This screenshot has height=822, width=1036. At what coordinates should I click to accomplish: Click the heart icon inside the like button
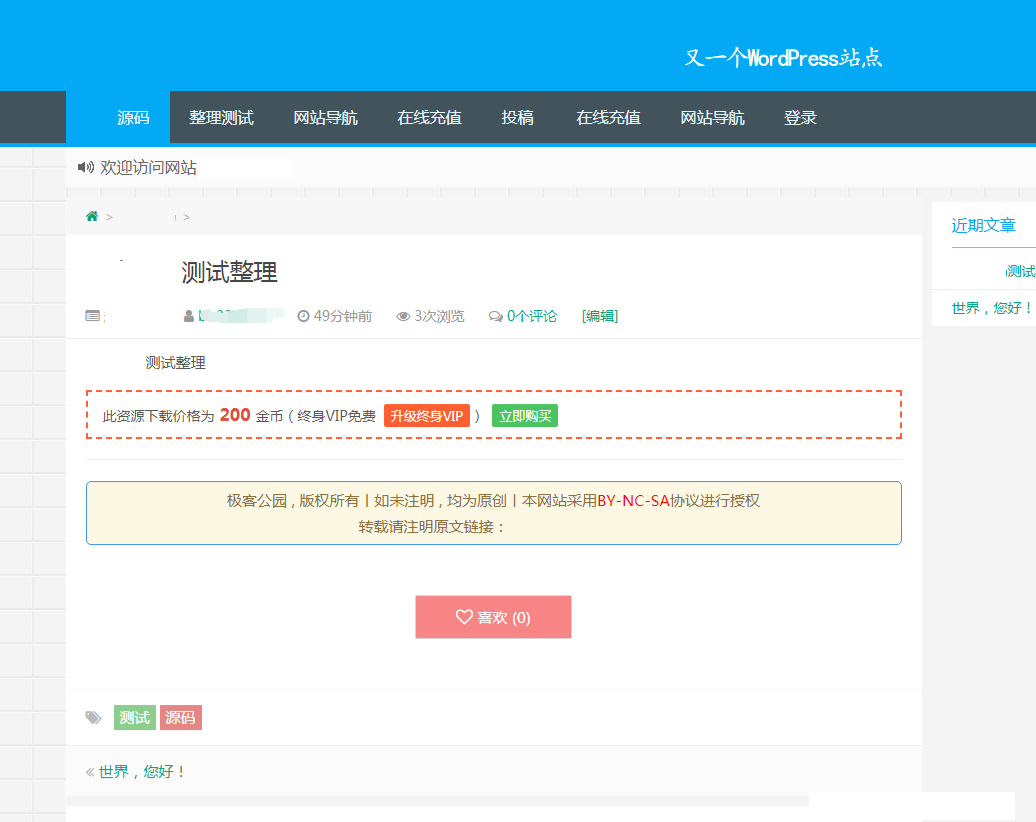point(463,617)
